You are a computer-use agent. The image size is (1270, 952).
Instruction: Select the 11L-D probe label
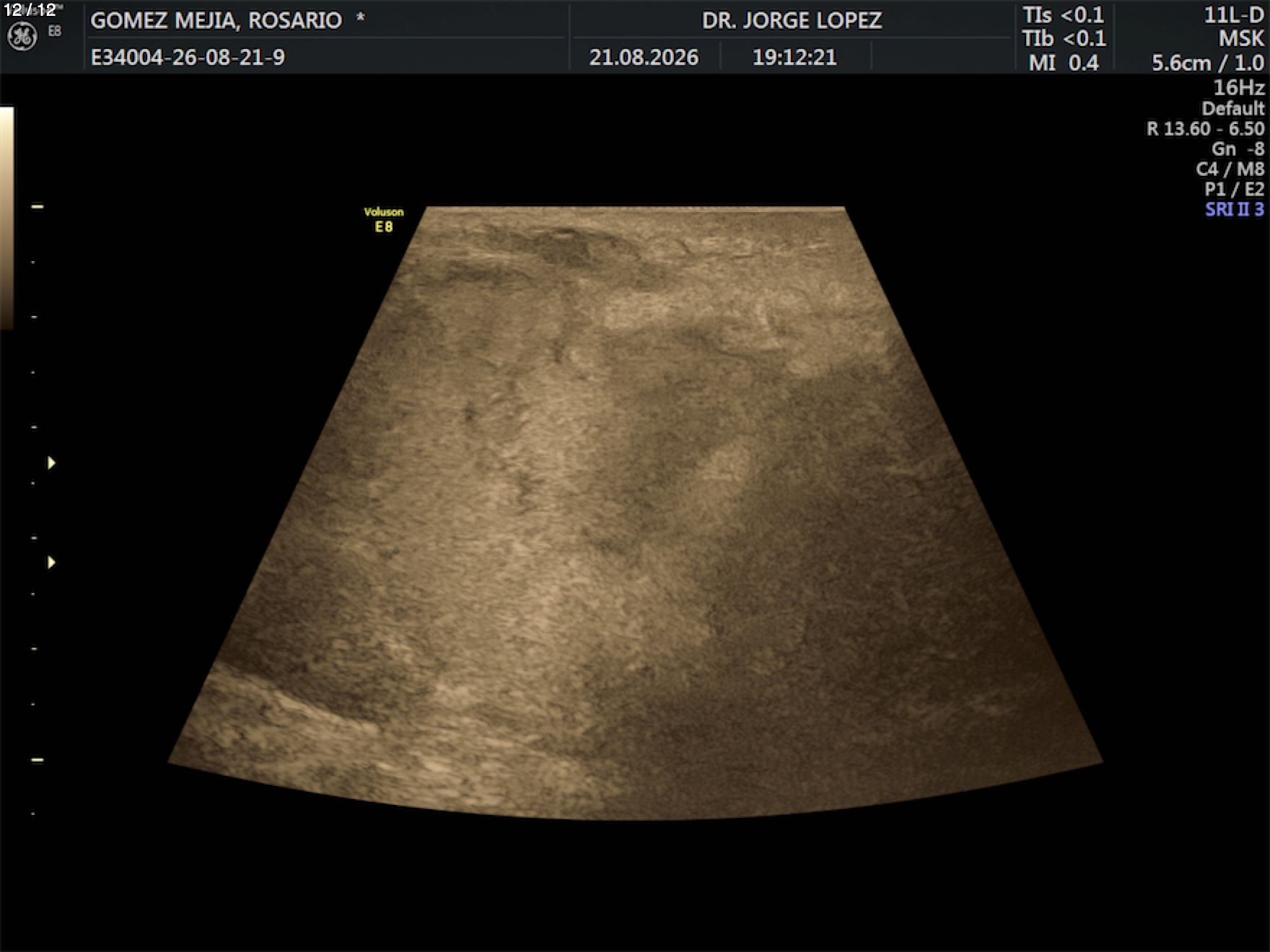click(1233, 15)
